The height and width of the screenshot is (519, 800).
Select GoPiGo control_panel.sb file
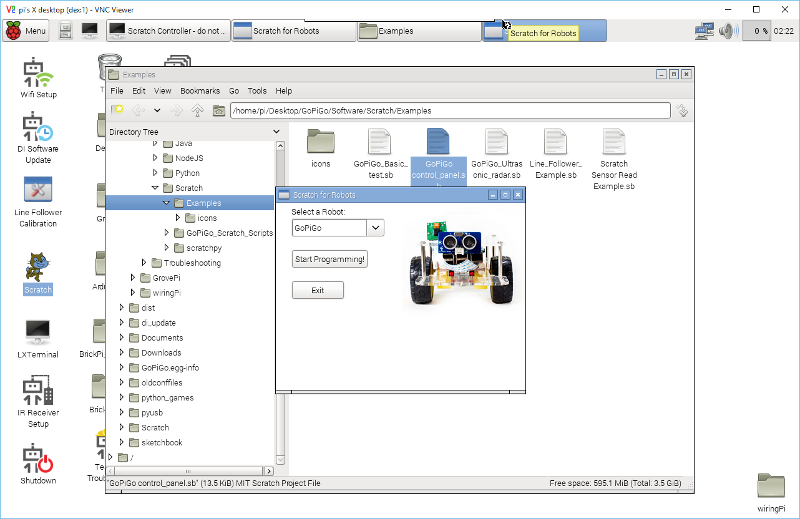click(x=439, y=157)
